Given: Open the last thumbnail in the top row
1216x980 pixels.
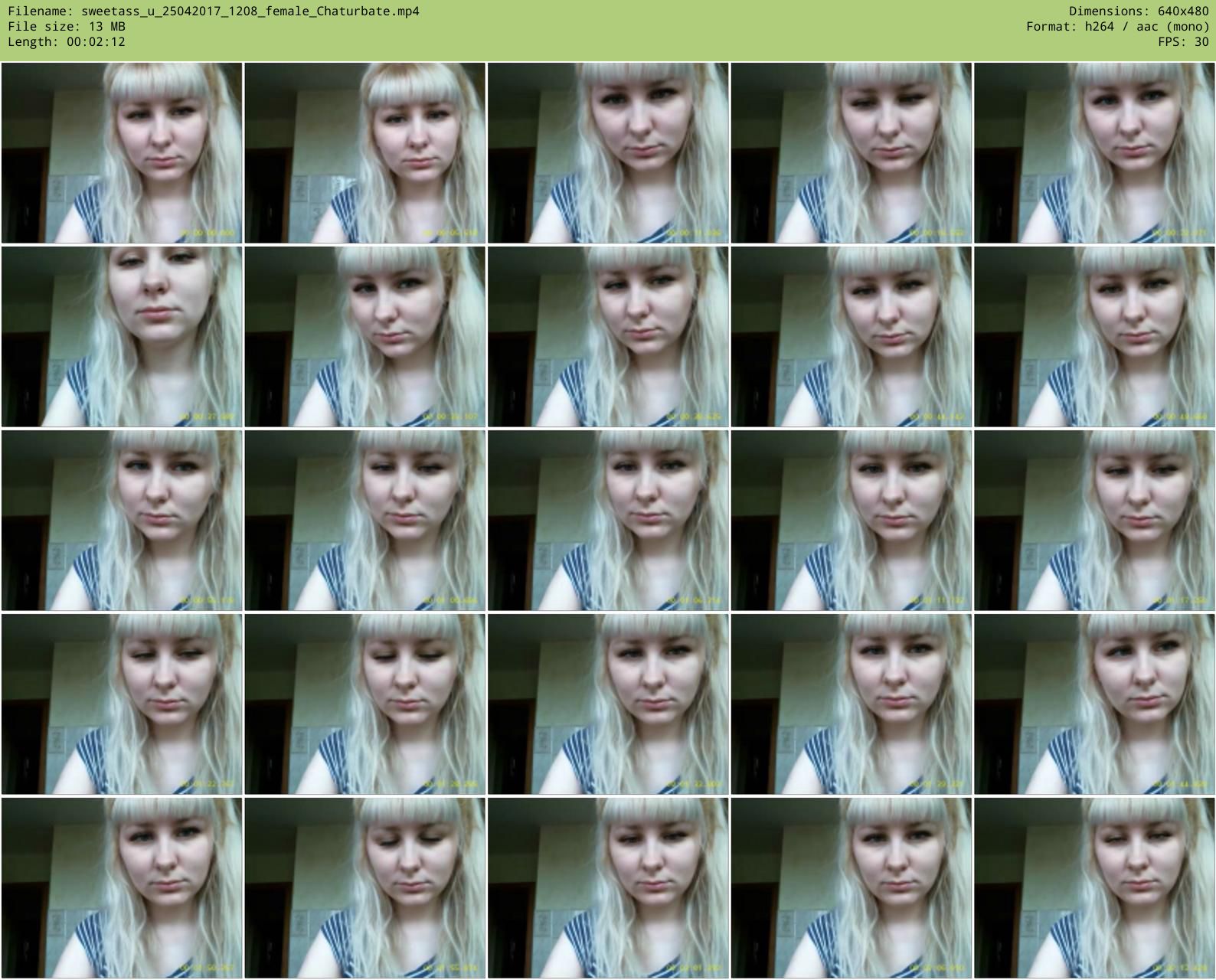Looking at the screenshot, I should (x=1094, y=153).
